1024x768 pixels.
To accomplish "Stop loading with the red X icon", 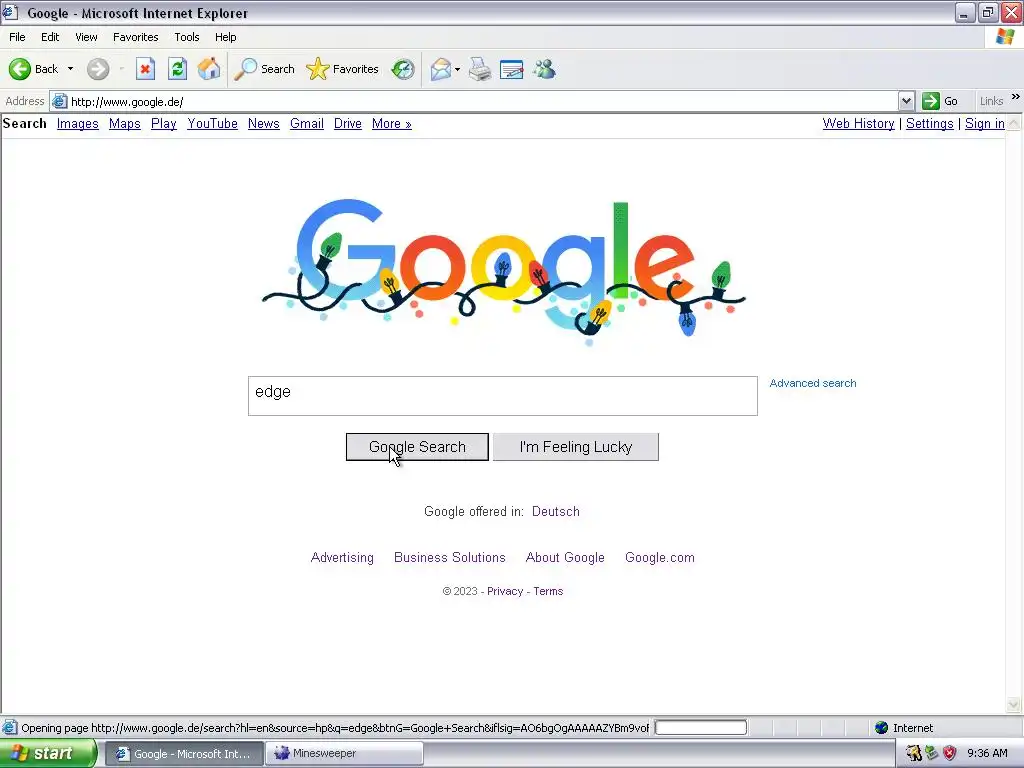I will tap(145, 69).
